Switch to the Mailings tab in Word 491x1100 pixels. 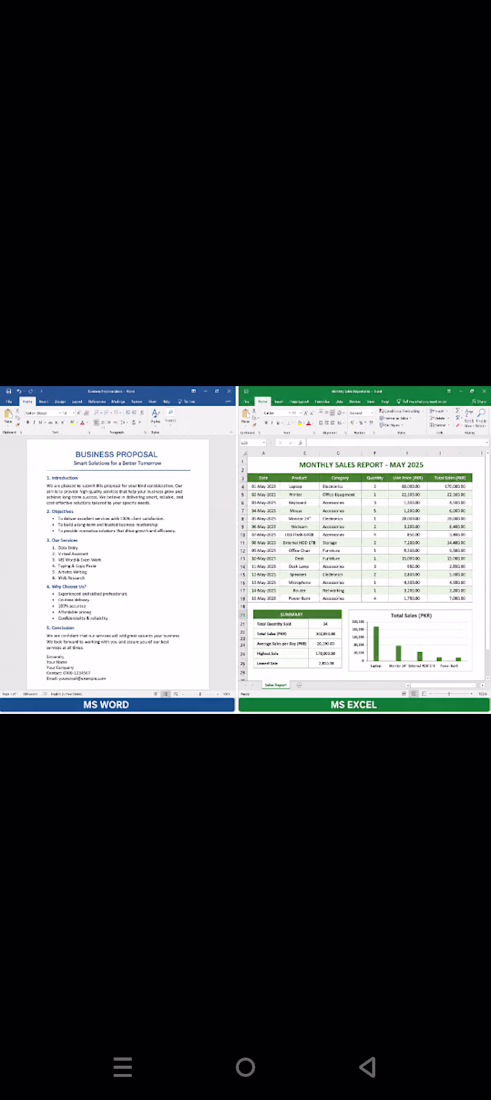118,401
